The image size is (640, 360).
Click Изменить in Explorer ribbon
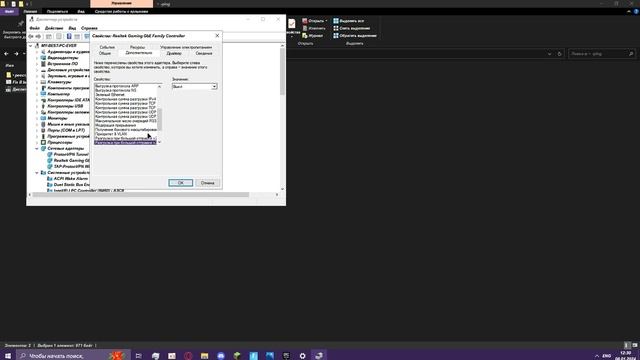314,28
